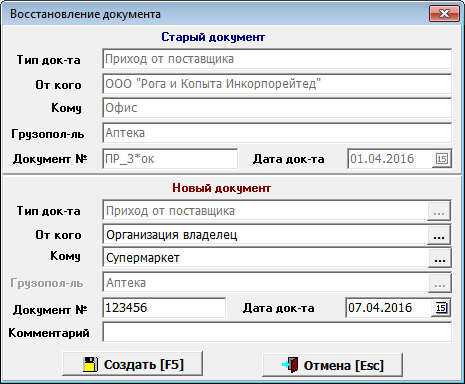Click the Отмена [Esc] button

pos(333,365)
